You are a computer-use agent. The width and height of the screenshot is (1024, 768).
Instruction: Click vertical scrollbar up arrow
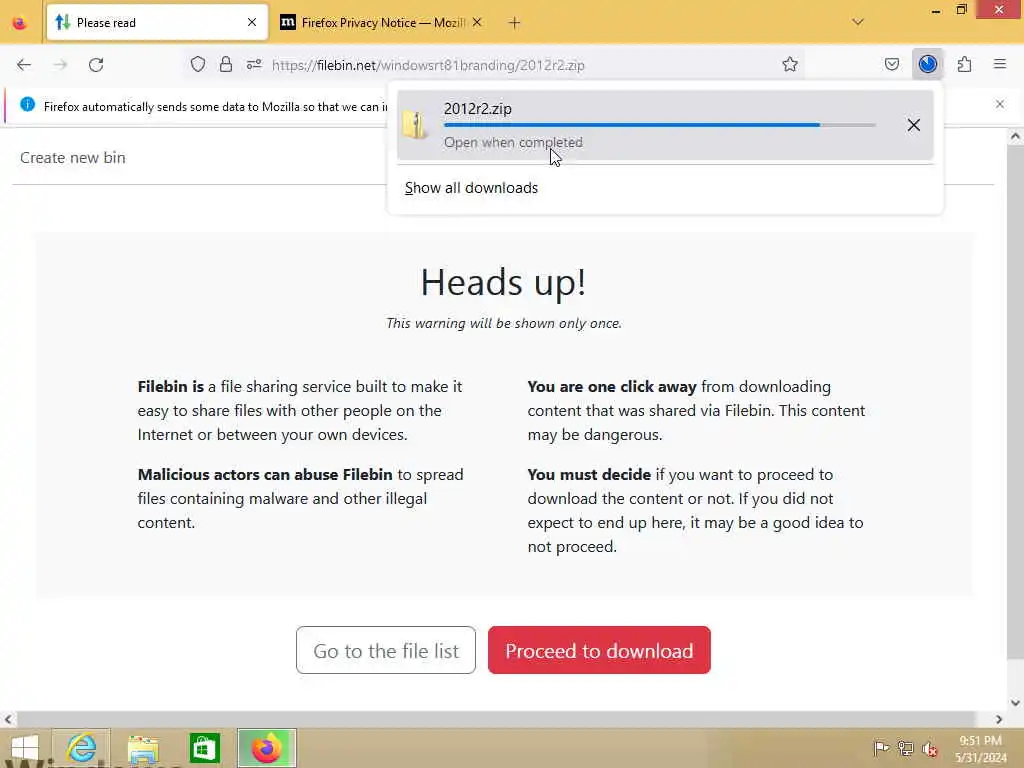(x=1015, y=136)
